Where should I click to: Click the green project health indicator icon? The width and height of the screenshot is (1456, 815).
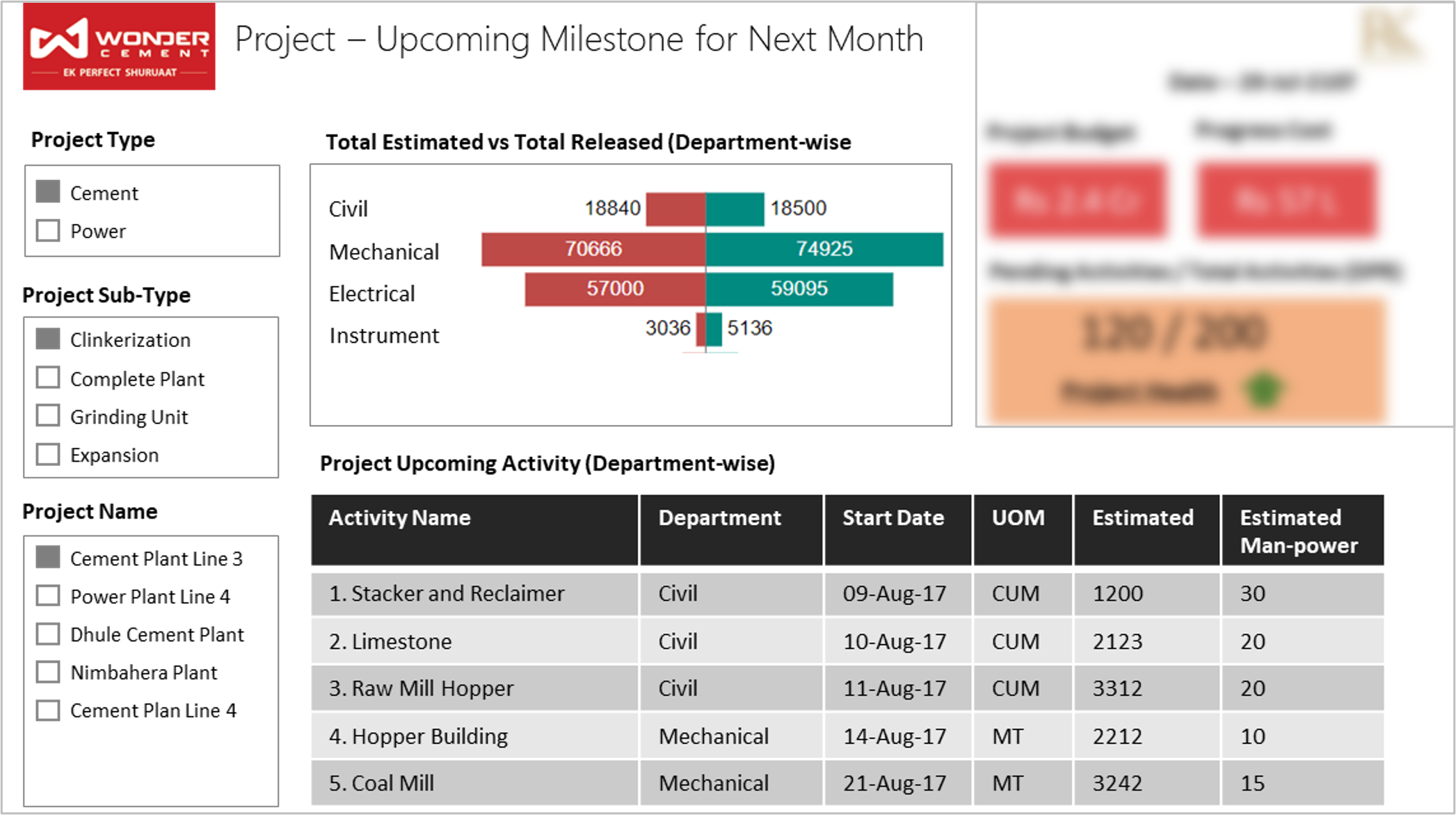coord(1264,390)
